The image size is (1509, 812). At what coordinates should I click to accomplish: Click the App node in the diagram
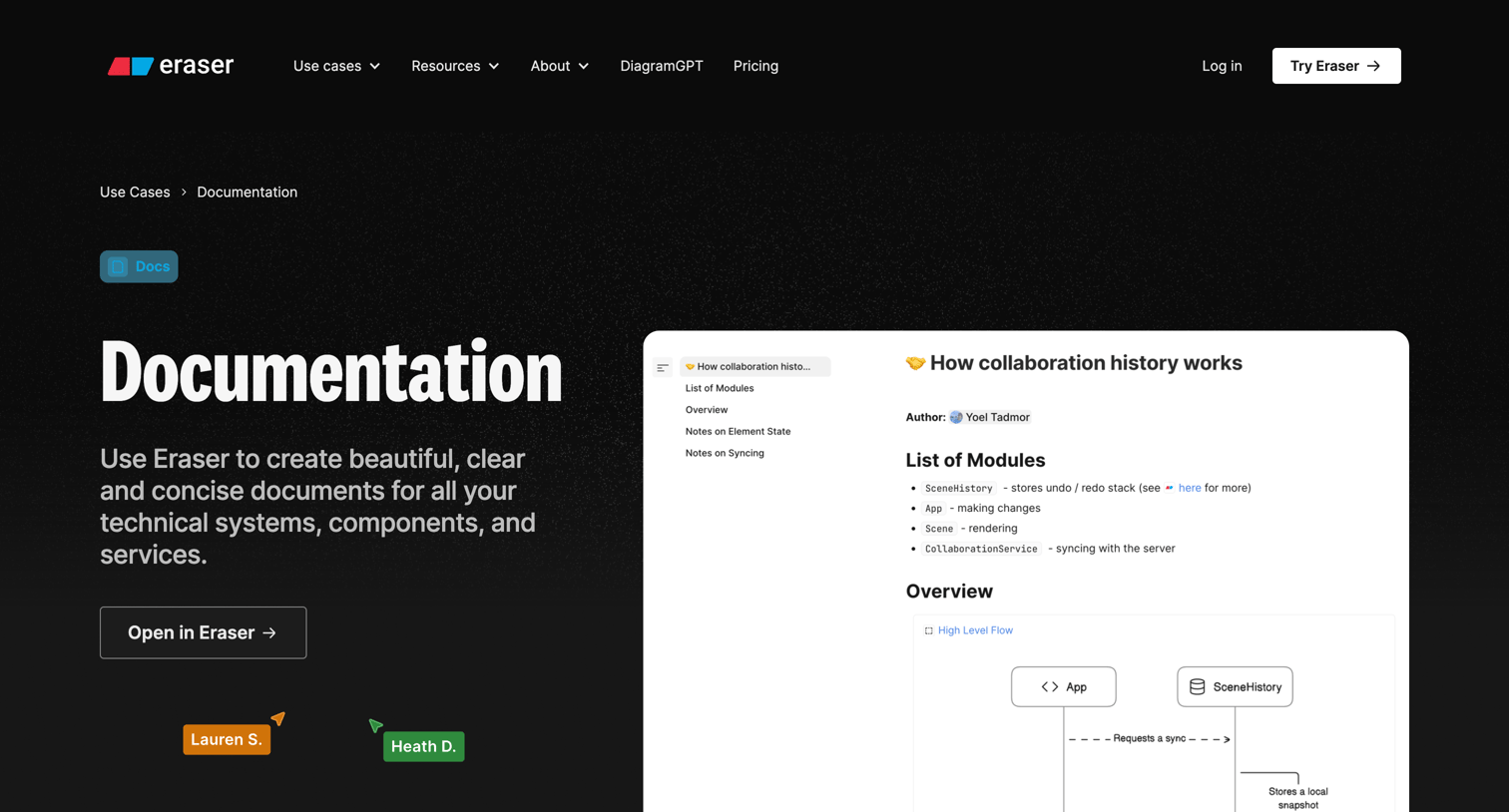point(1064,686)
